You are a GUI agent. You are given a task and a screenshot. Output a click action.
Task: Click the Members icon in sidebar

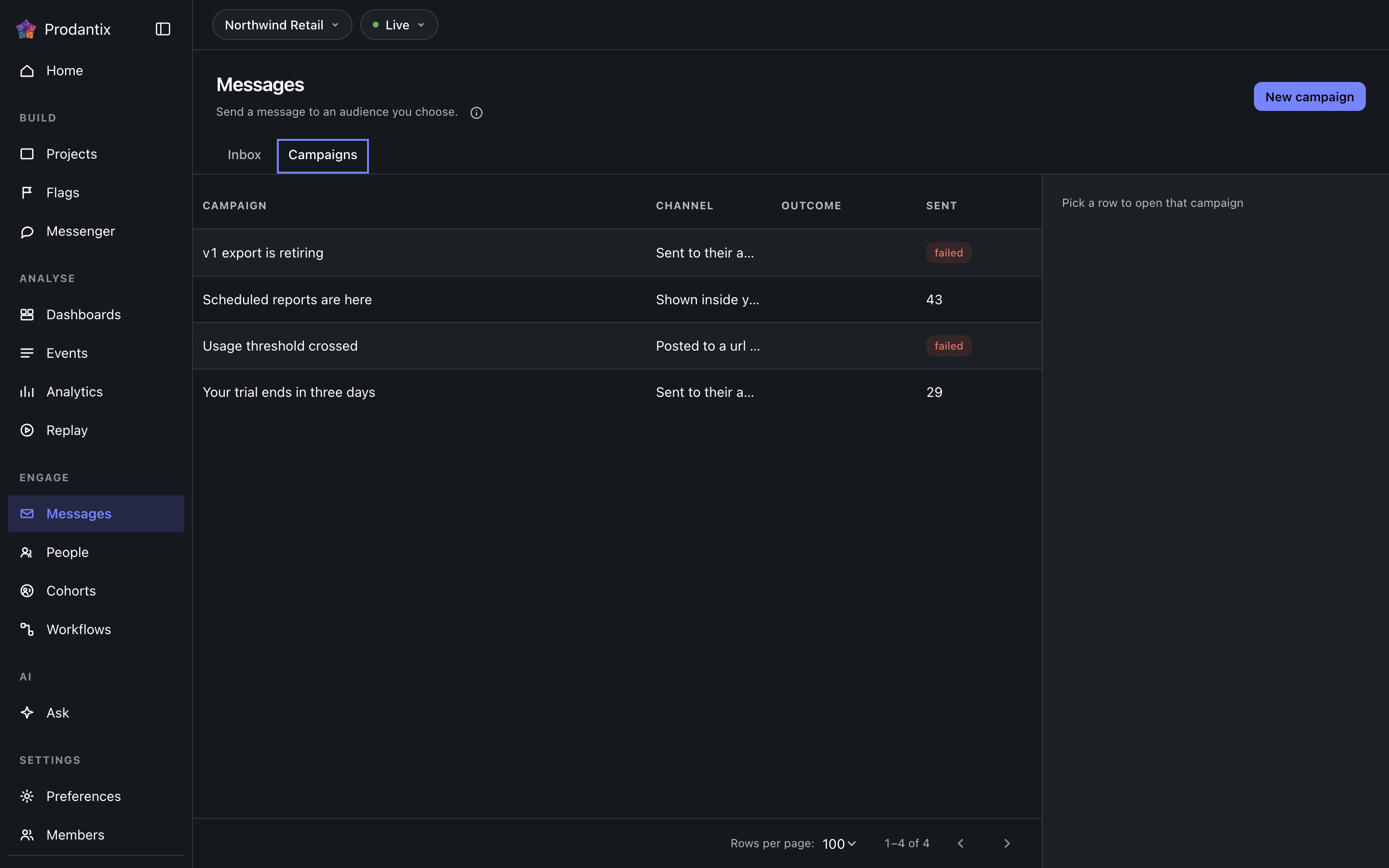coord(27,835)
